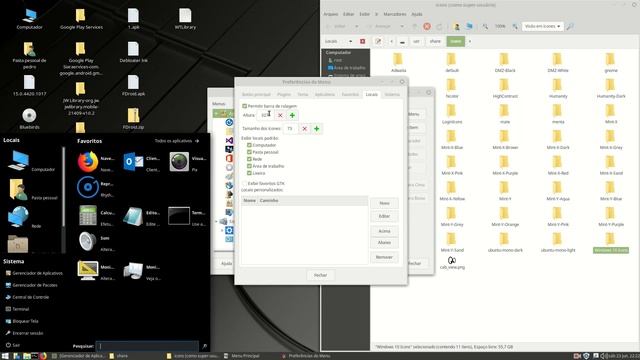Open the Arquivo menu in file manager
Screen dimensions: 640x360
[x=331, y=14]
